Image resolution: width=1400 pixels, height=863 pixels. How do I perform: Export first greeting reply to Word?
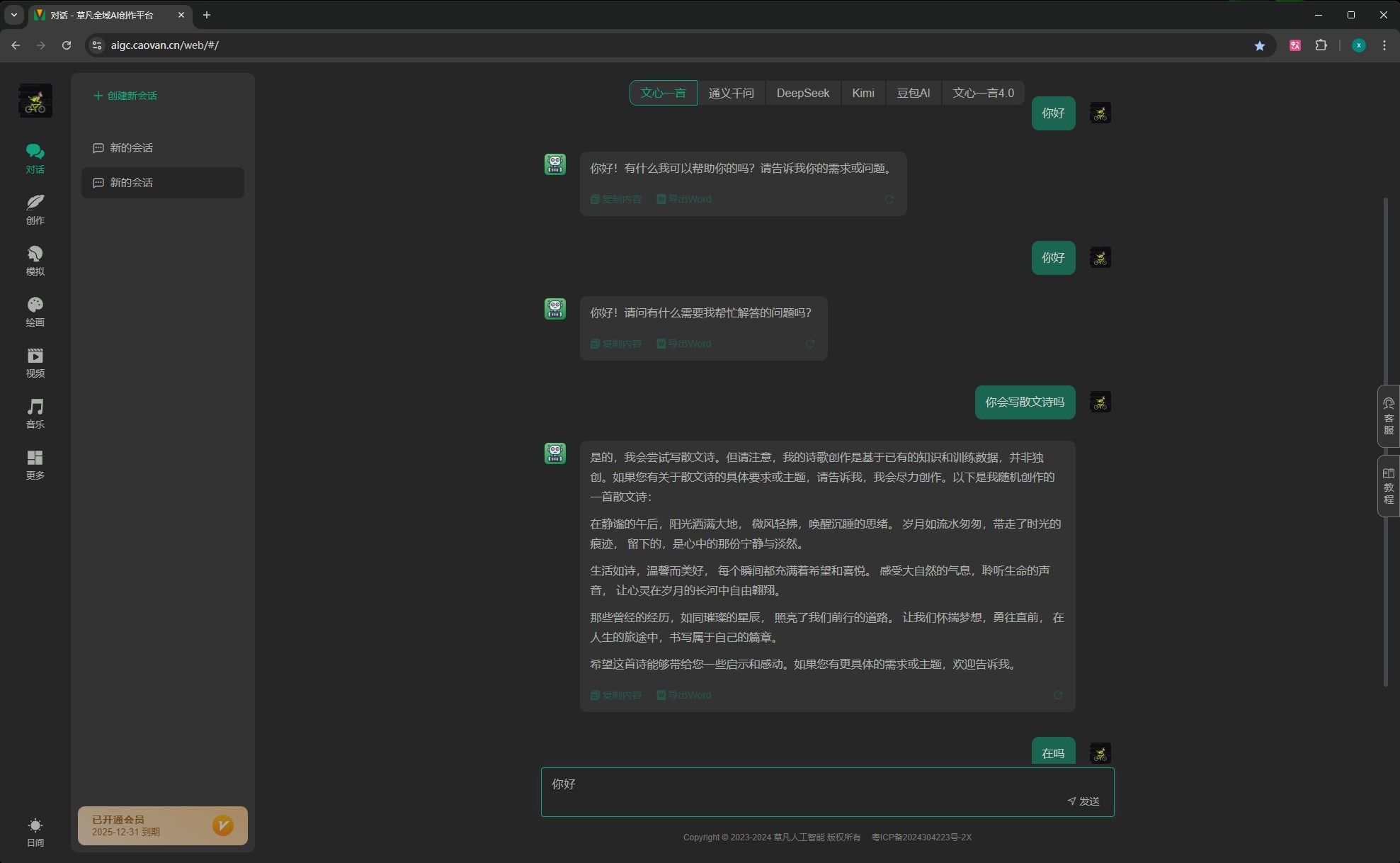pos(684,199)
